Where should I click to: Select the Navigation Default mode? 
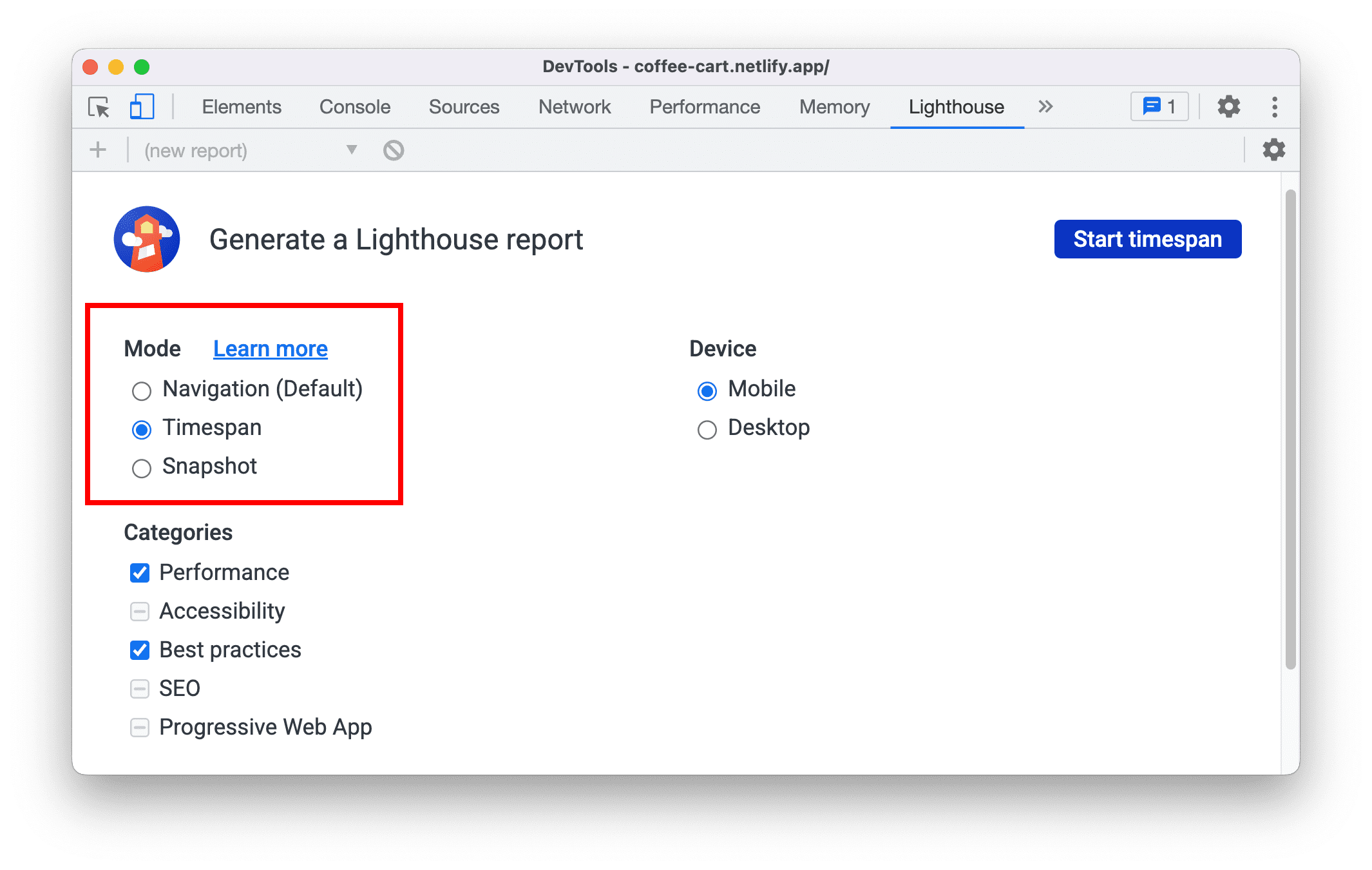tap(139, 389)
